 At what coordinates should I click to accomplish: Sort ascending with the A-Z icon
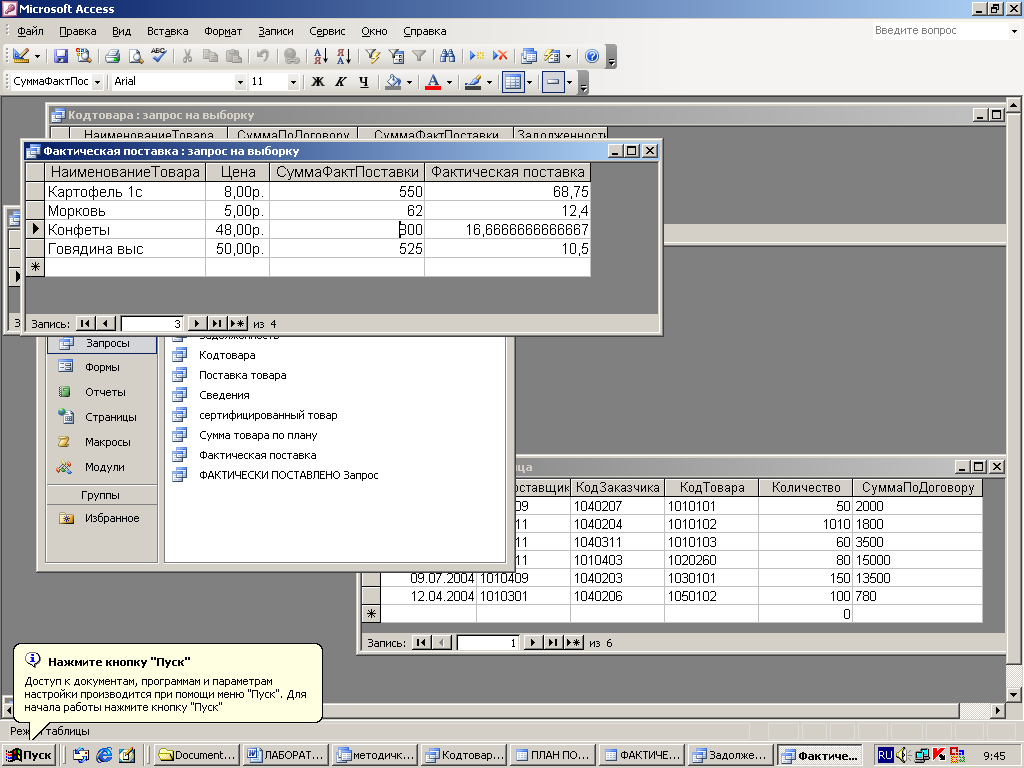pyautogui.click(x=321, y=56)
